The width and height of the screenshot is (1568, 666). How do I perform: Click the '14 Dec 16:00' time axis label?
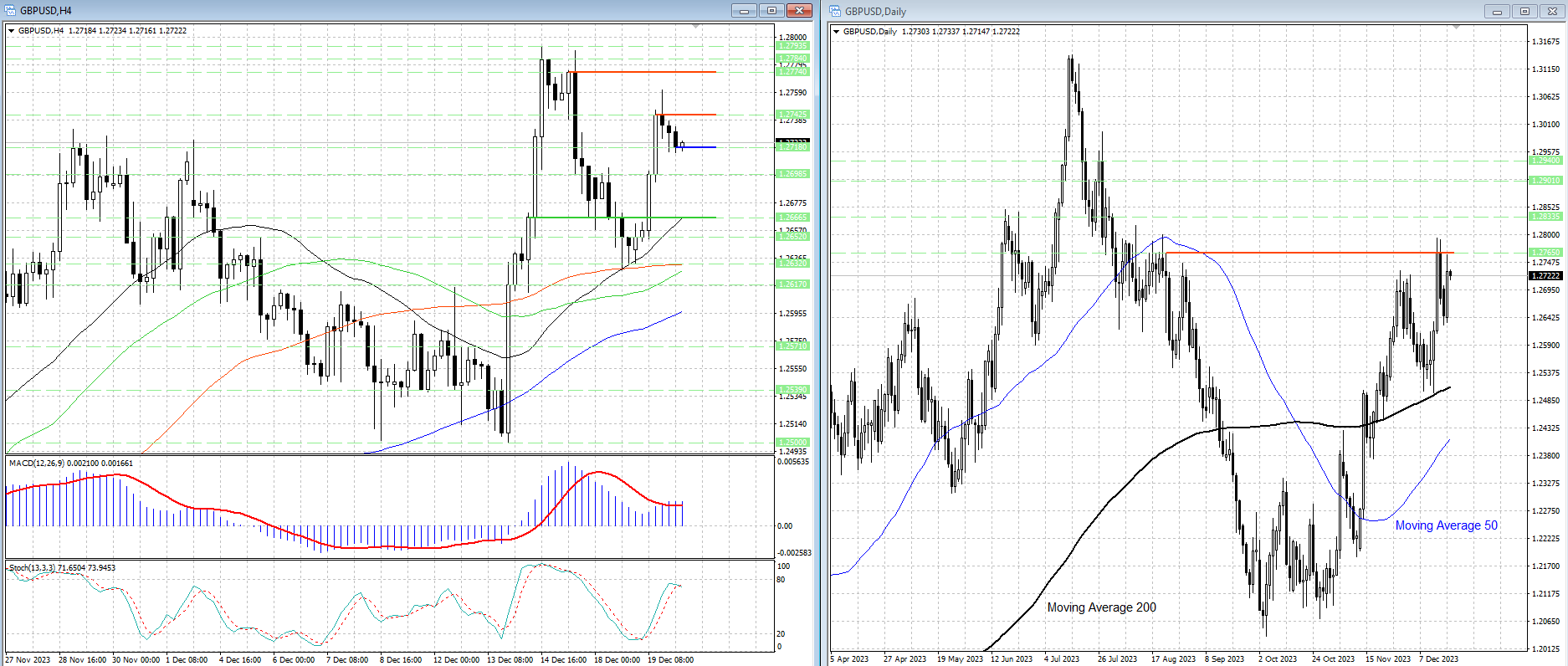[x=563, y=660]
